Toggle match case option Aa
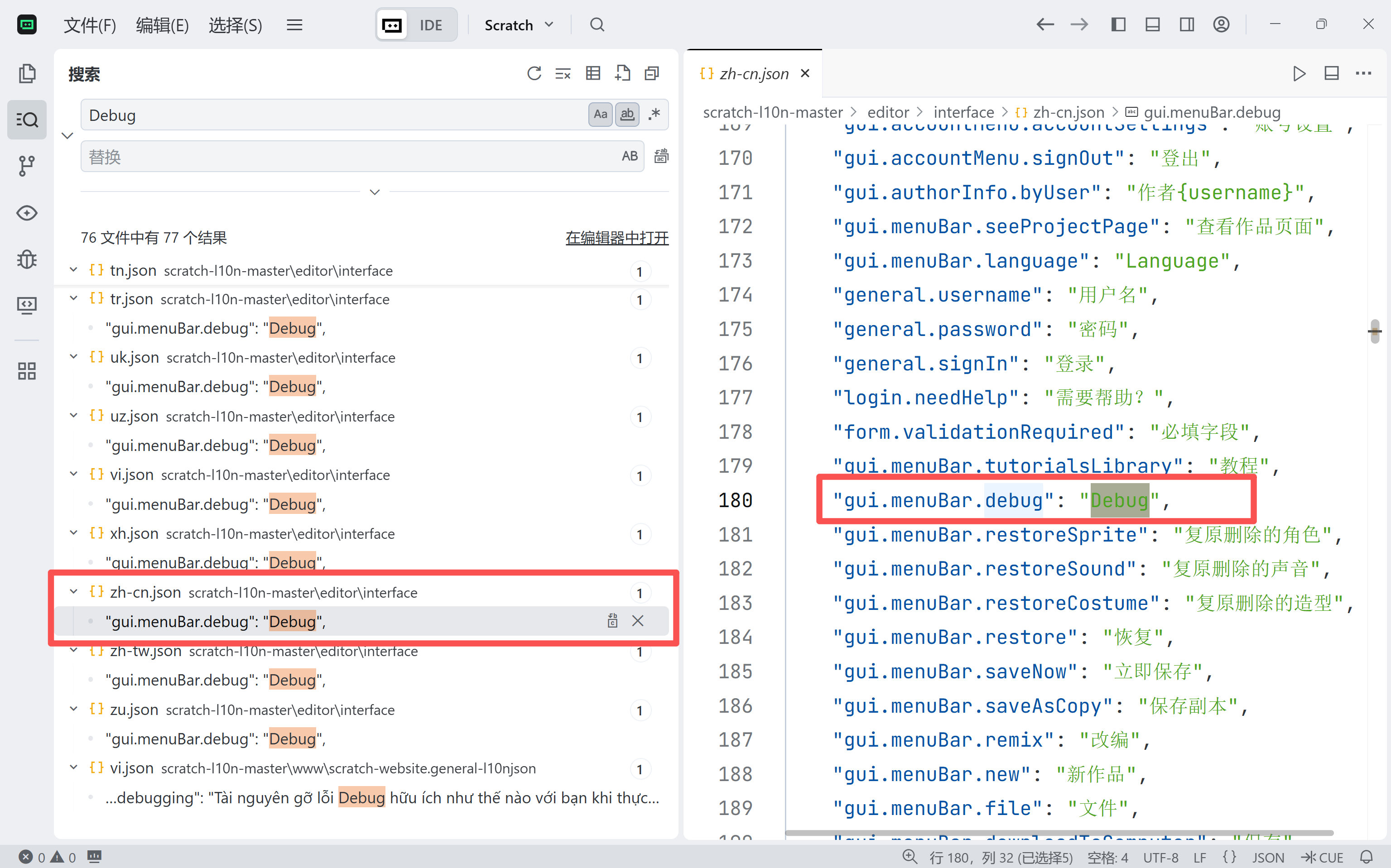The image size is (1391, 868). [x=600, y=114]
